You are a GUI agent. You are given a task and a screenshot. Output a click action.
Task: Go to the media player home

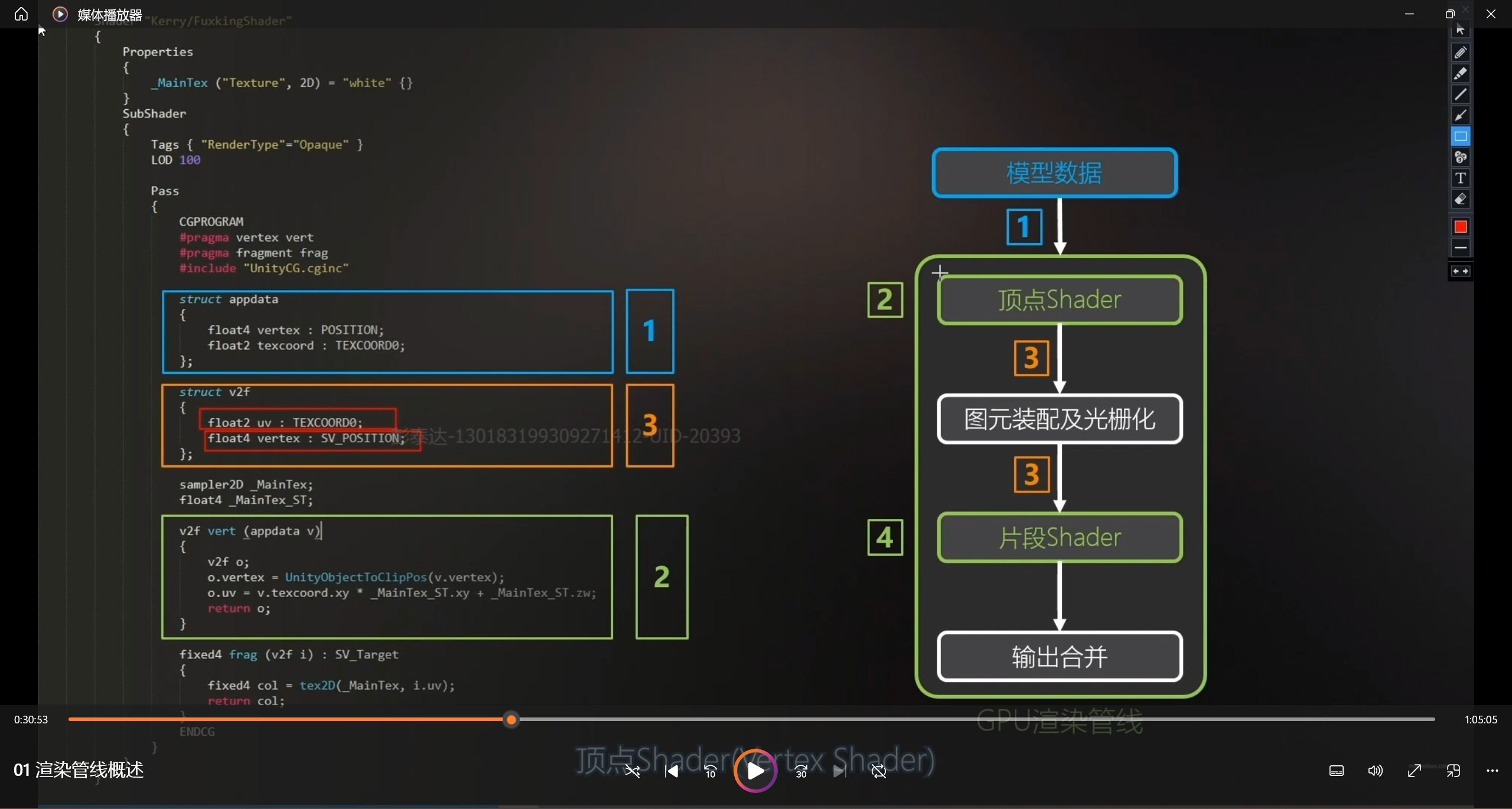(x=21, y=14)
